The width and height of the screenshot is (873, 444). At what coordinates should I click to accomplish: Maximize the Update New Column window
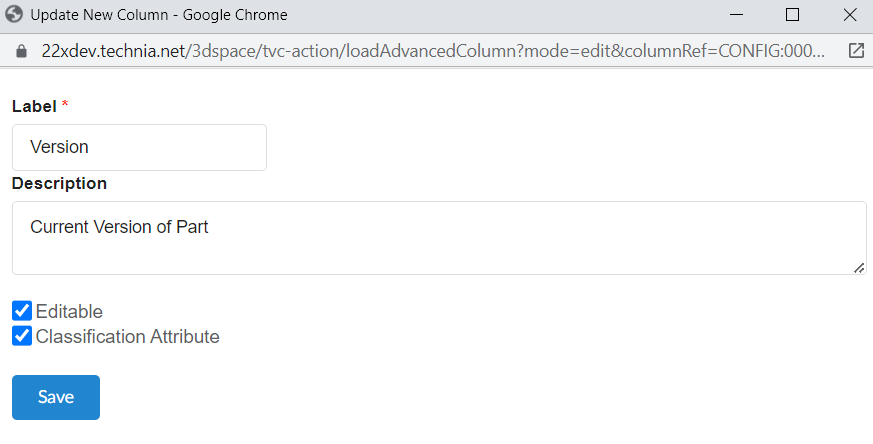click(x=792, y=15)
